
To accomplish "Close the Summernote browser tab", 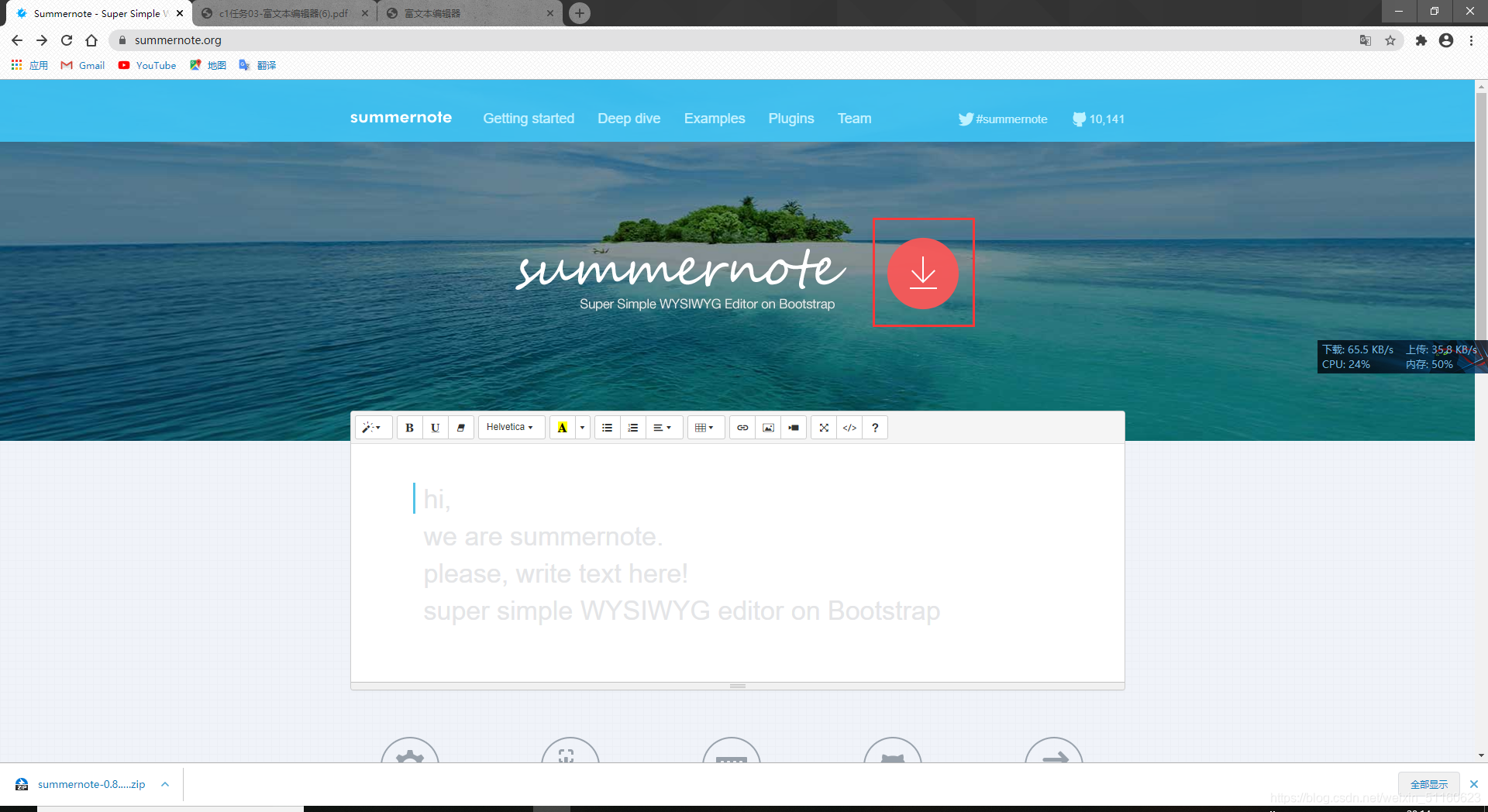I will click(180, 13).
